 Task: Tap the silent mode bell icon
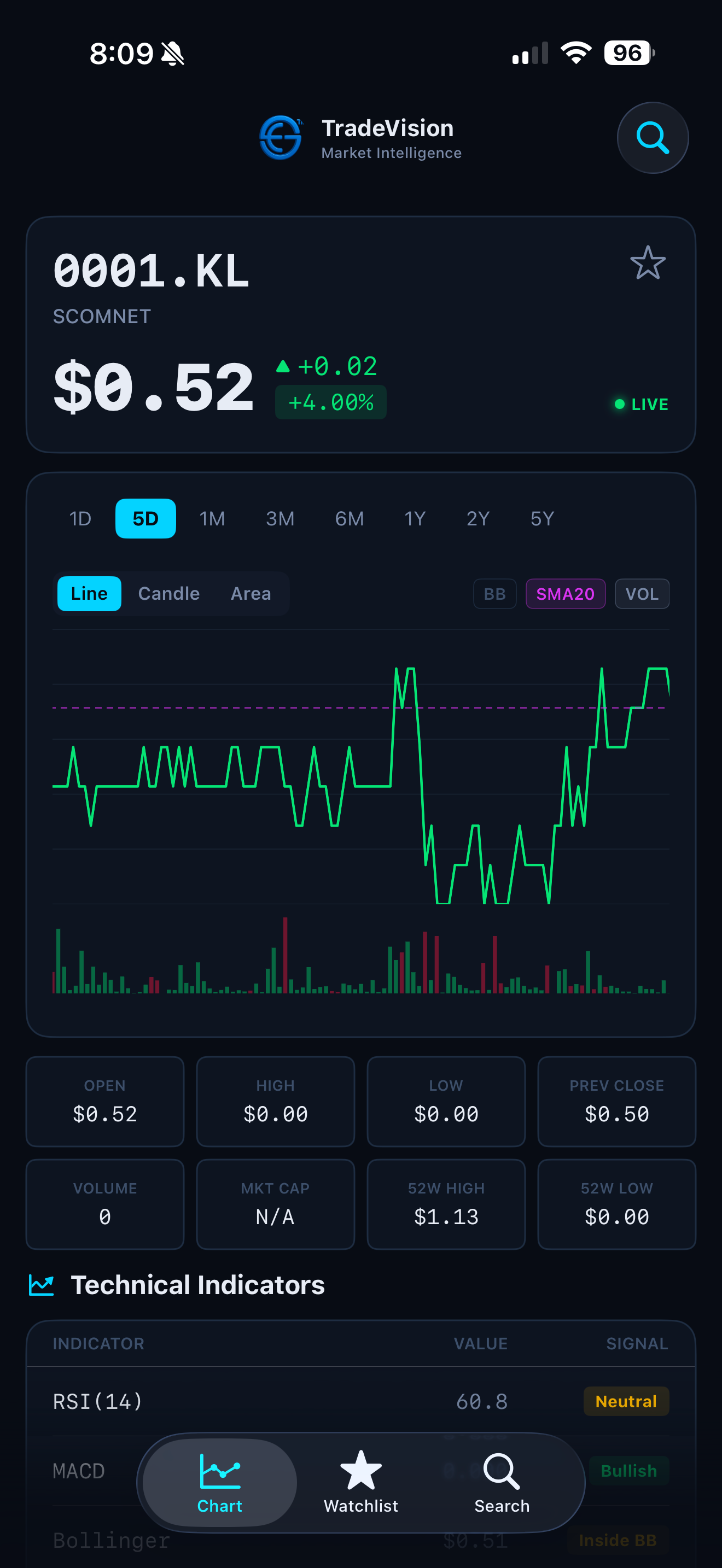(173, 54)
